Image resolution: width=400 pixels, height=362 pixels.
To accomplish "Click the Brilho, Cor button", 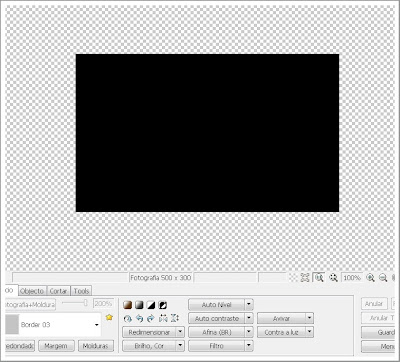I will pyautogui.click(x=149, y=346).
